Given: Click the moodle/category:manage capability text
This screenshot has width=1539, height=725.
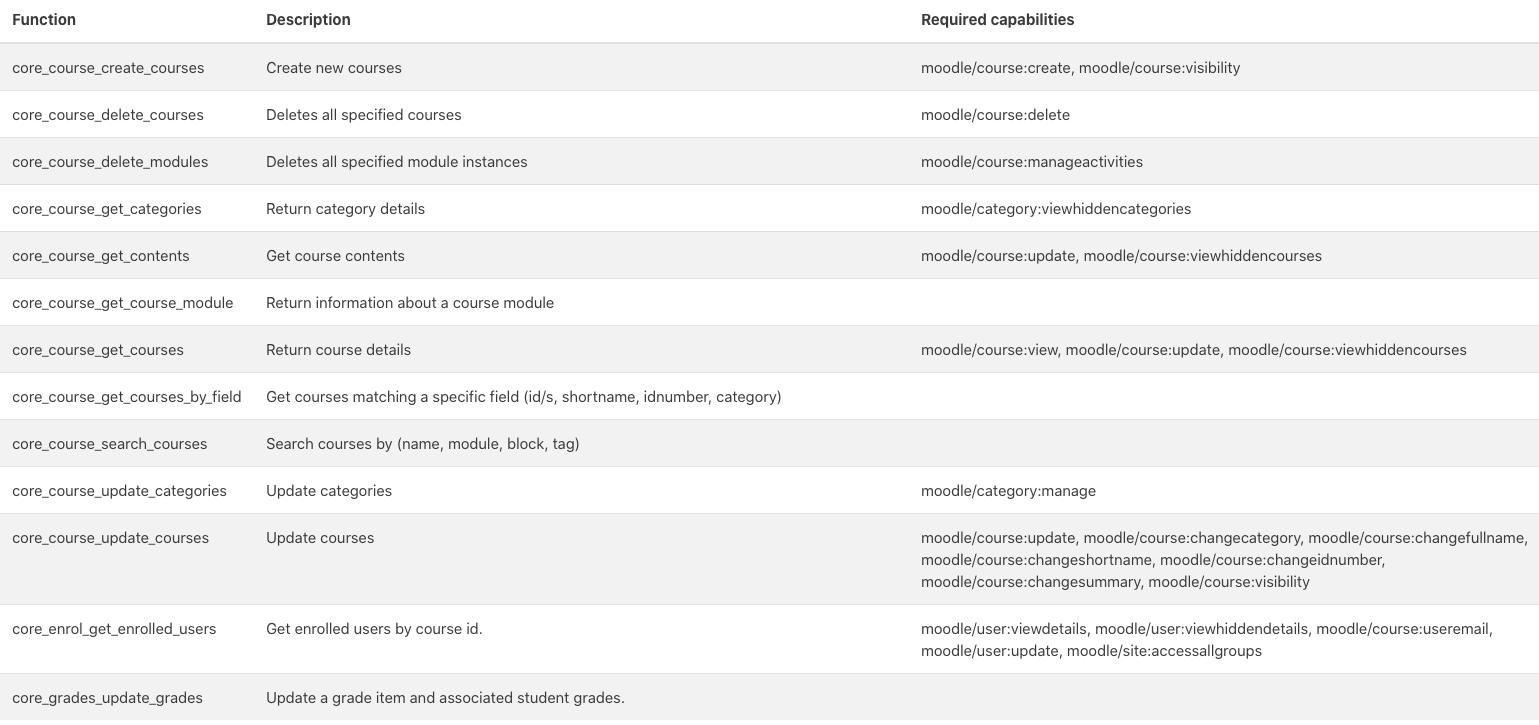Looking at the screenshot, I should coord(1008,491).
